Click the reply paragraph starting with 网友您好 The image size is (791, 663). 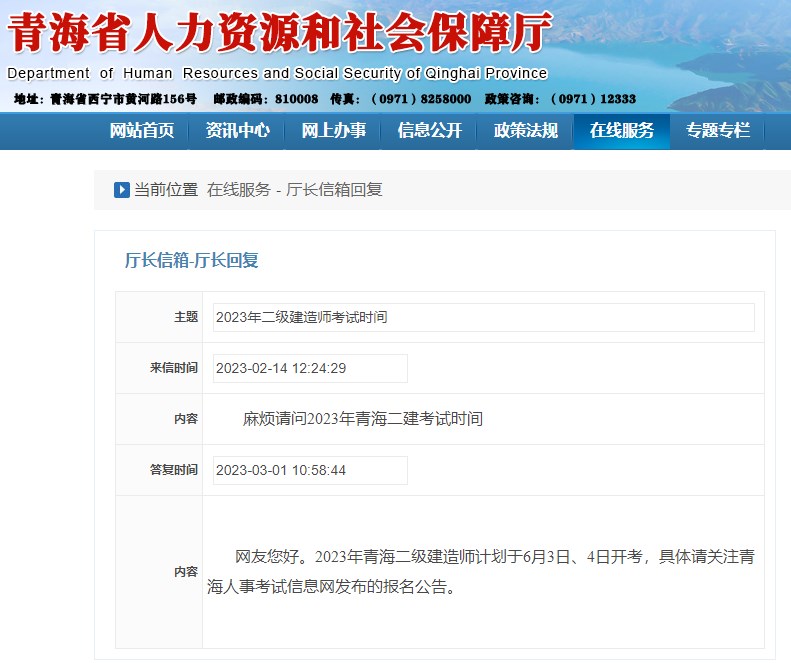(480, 571)
